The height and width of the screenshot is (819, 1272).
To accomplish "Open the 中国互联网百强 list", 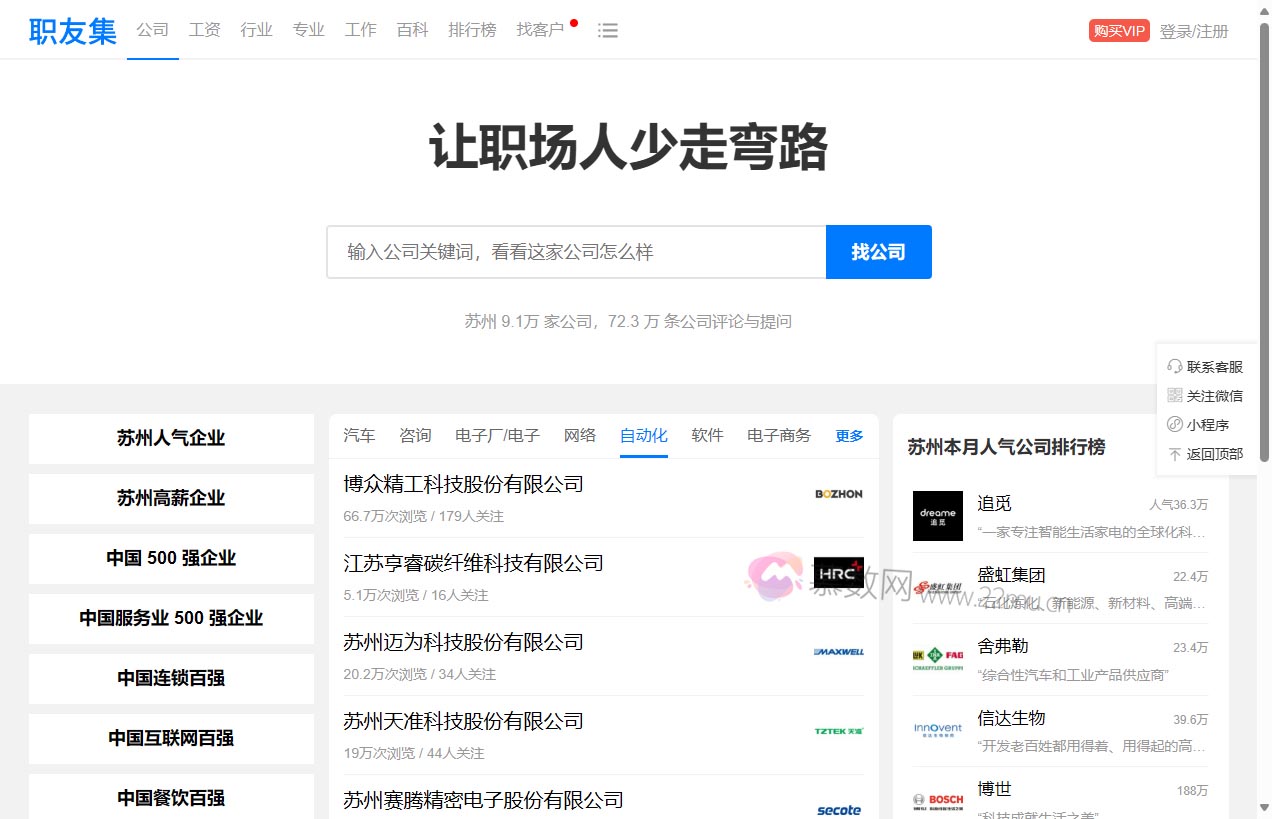I will 170,738.
